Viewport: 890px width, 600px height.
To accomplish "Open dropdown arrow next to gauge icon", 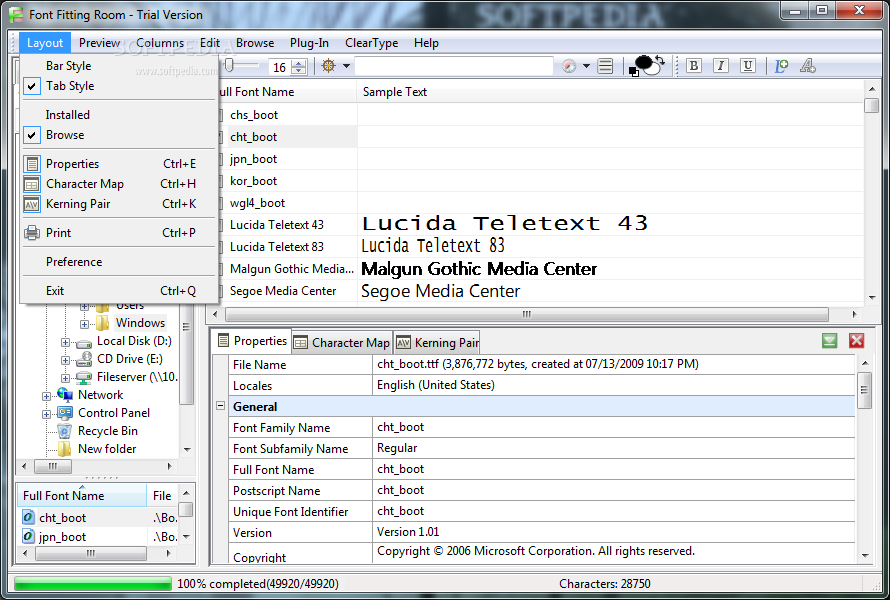I will (586, 66).
